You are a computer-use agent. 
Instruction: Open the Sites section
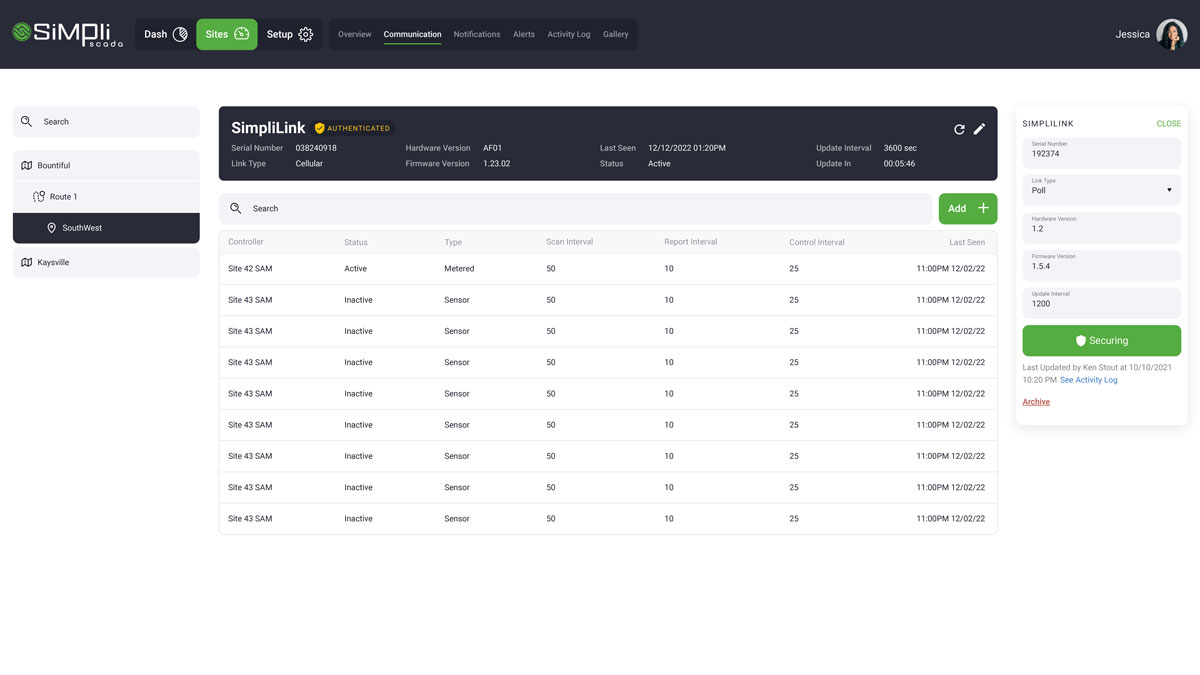click(227, 34)
